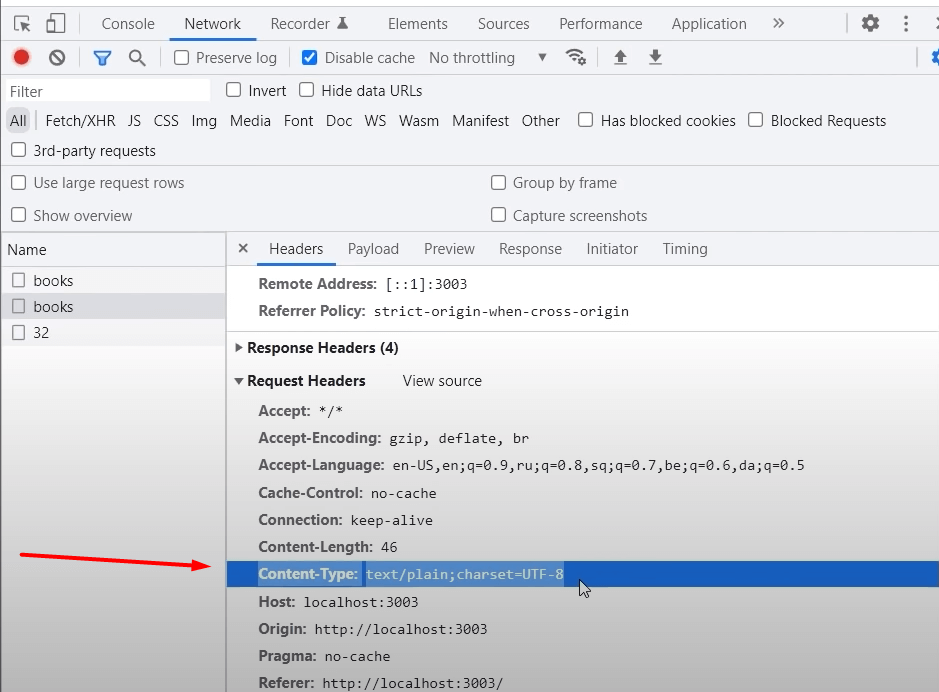Screen dimensions: 939x692
Task: Open the No throttling dropdown
Action: (488, 58)
